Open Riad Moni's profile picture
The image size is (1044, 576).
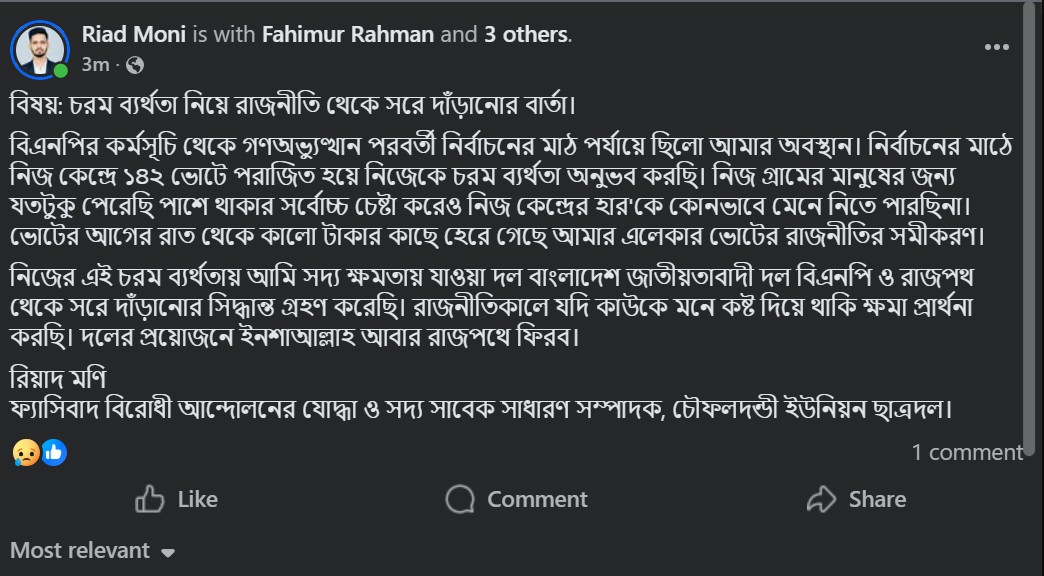40,48
